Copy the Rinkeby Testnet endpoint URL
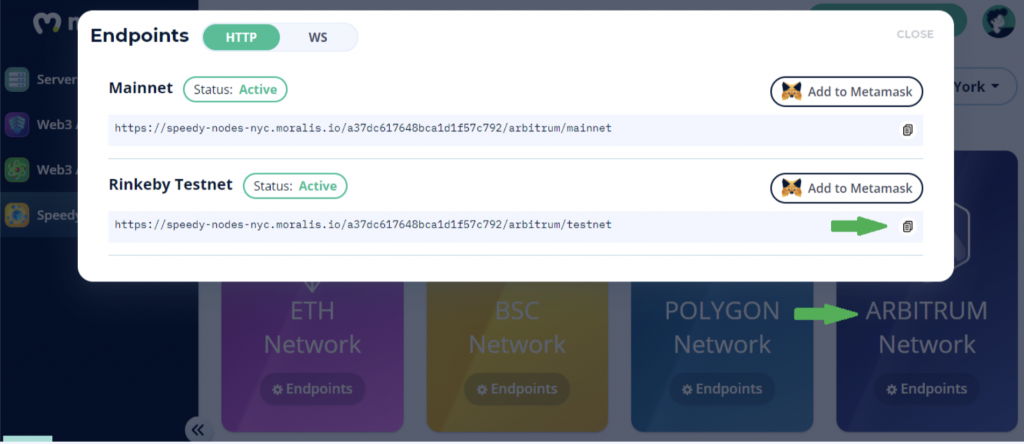Screen dimensions: 1024x444 click(907, 227)
